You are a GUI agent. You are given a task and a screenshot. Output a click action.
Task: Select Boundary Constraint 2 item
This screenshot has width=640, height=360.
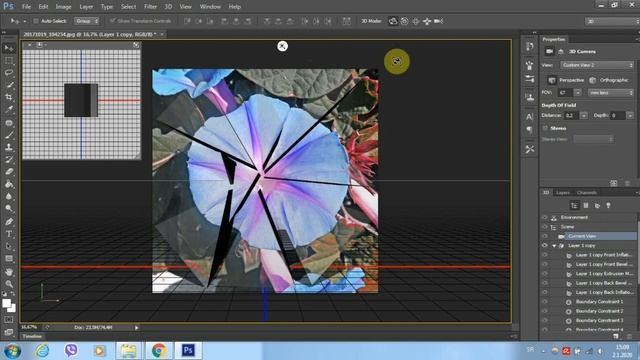(599, 311)
